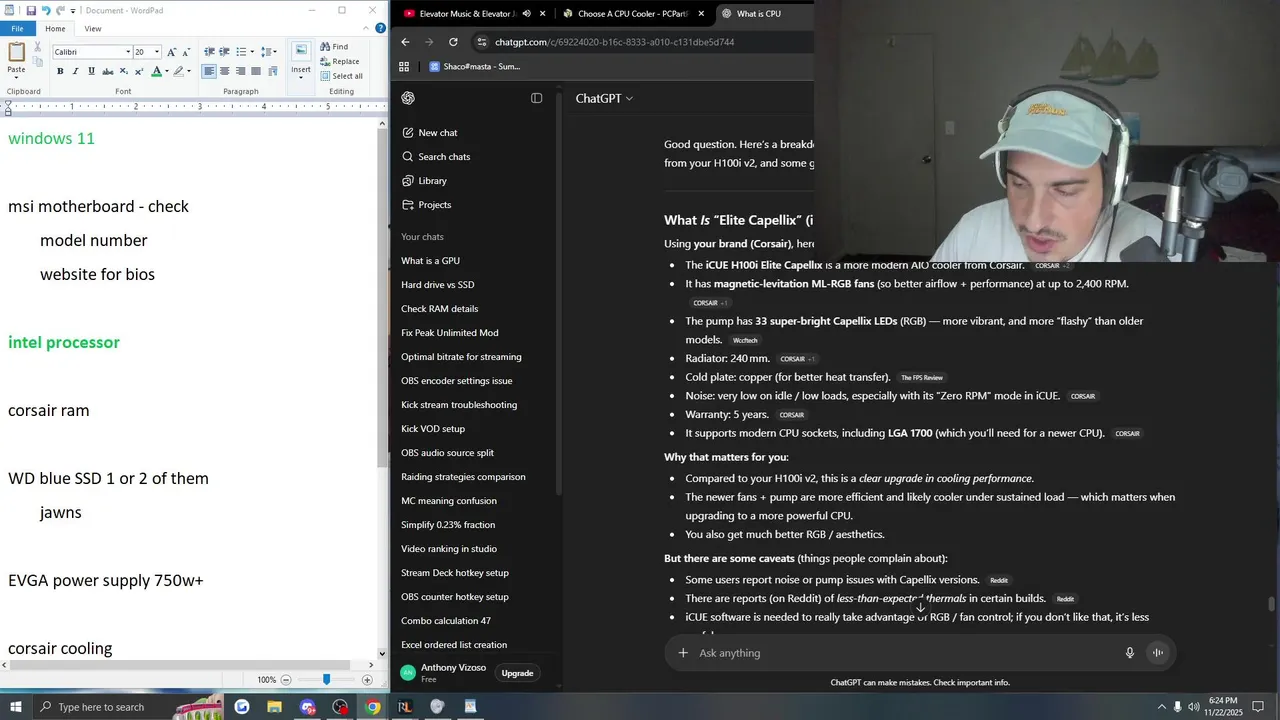1280x720 pixels.
Task: View site information icon in address bar
Action: tap(482, 42)
